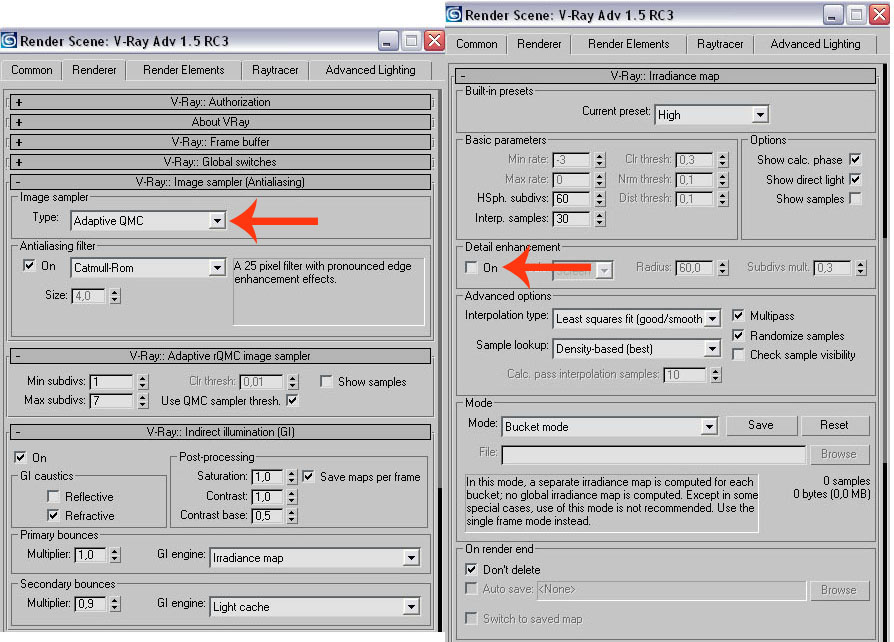Adjust Min subdivs spinner arrows

[x=143, y=381]
